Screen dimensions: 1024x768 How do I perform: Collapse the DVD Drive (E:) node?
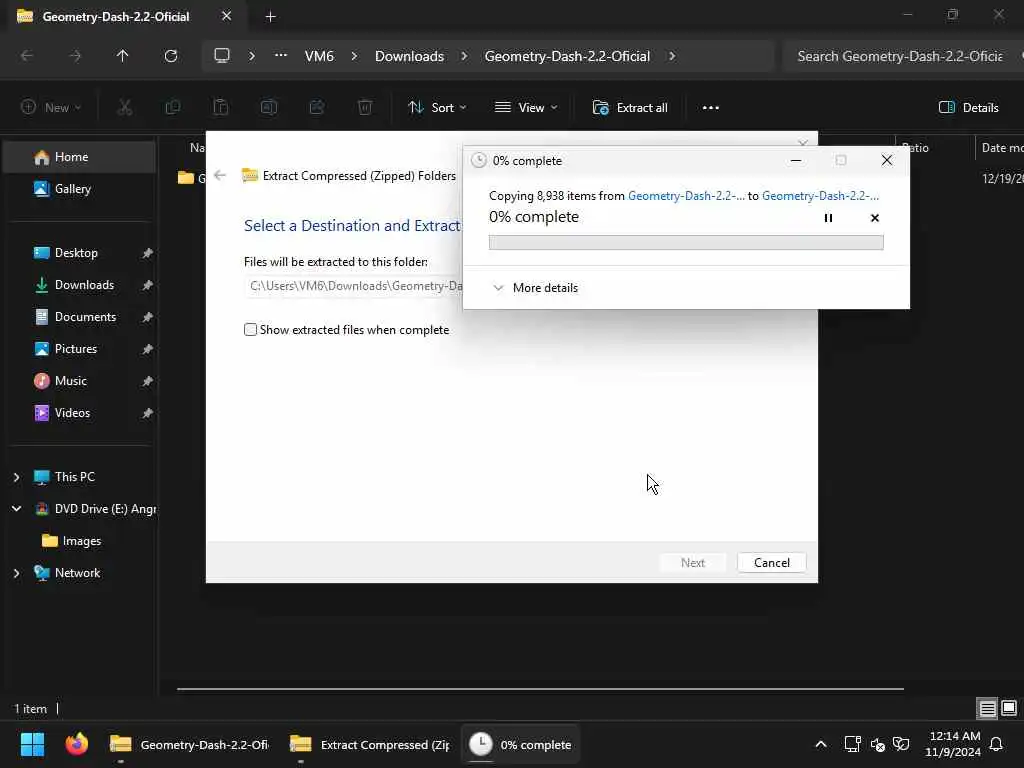point(16,509)
